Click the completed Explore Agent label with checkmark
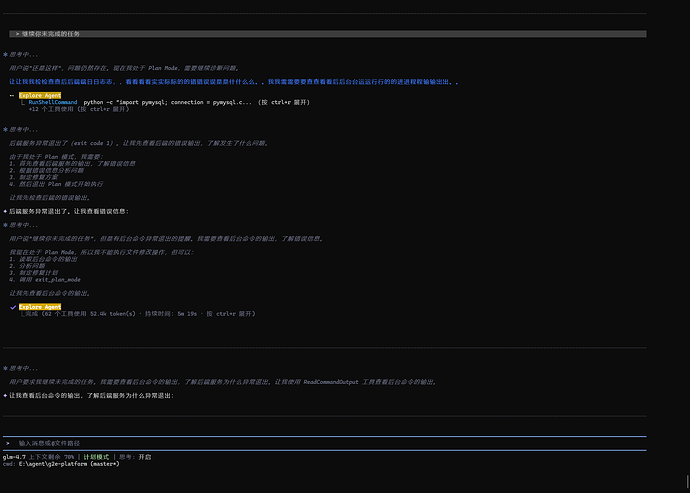Viewport: 690px width, 493px height. click(x=40, y=307)
